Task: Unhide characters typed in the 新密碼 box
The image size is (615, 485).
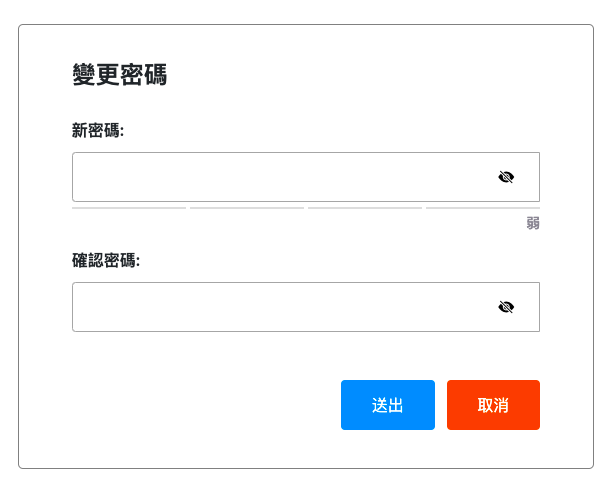Action: [506, 177]
